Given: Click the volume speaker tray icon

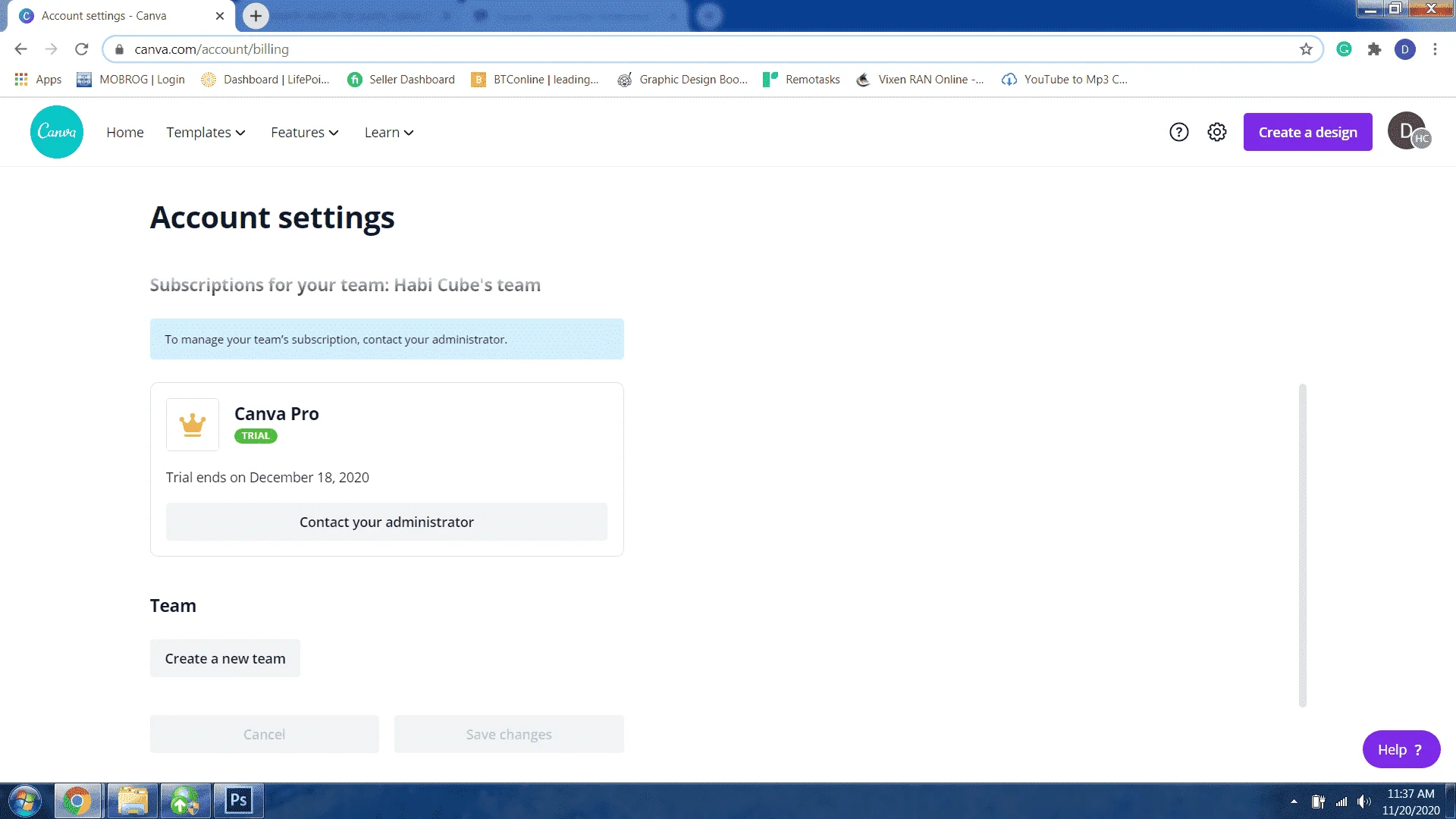Looking at the screenshot, I should [x=1364, y=802].
